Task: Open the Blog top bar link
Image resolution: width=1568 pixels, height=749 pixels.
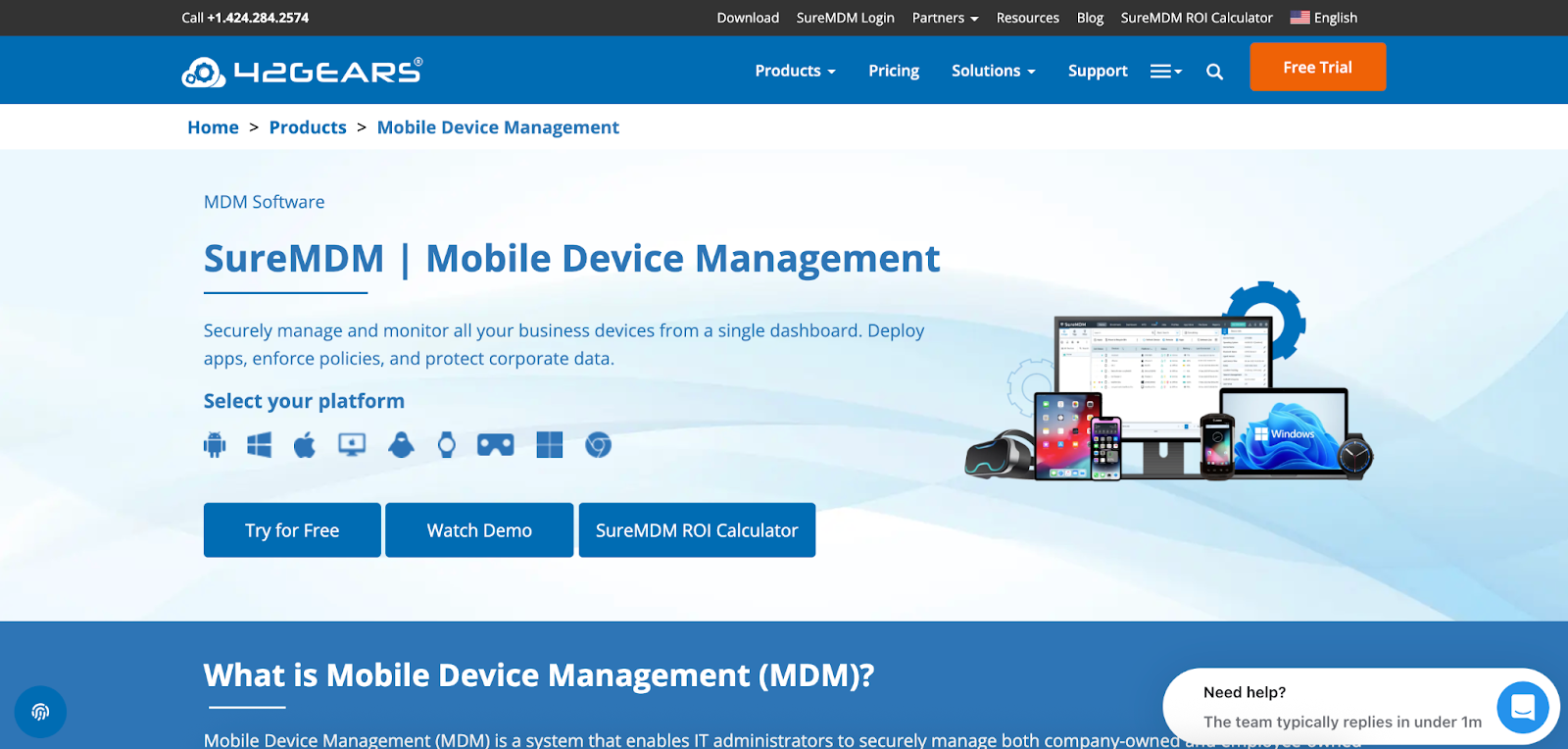Action: [1090, 18]
